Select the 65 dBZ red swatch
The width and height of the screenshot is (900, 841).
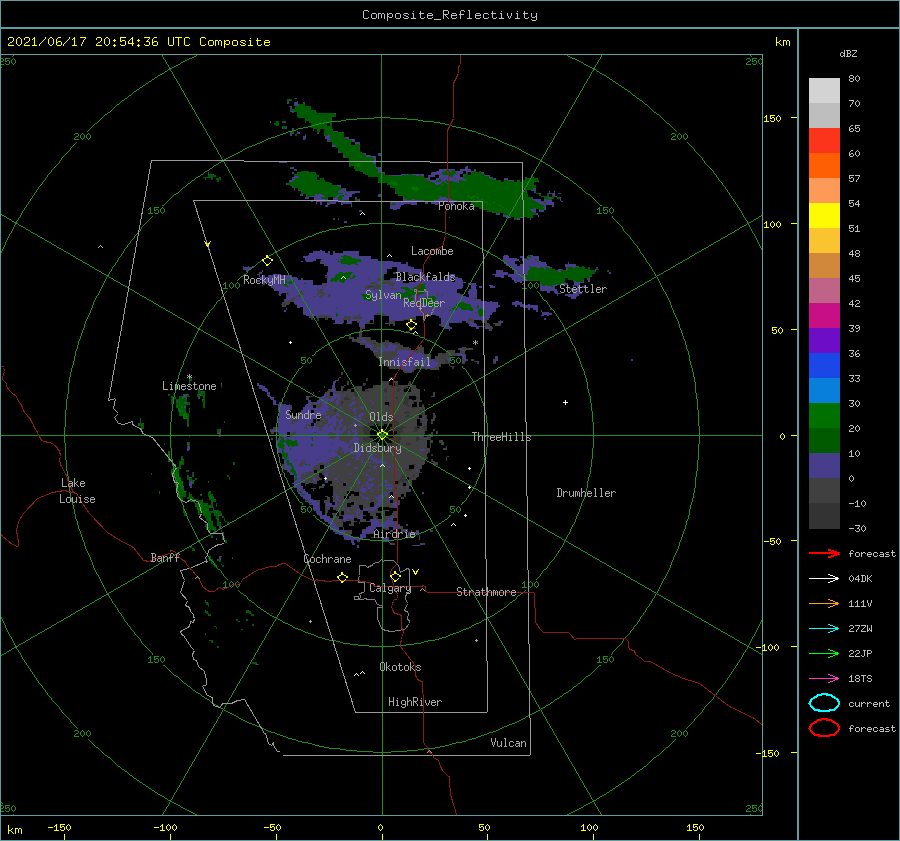(824, 141)
